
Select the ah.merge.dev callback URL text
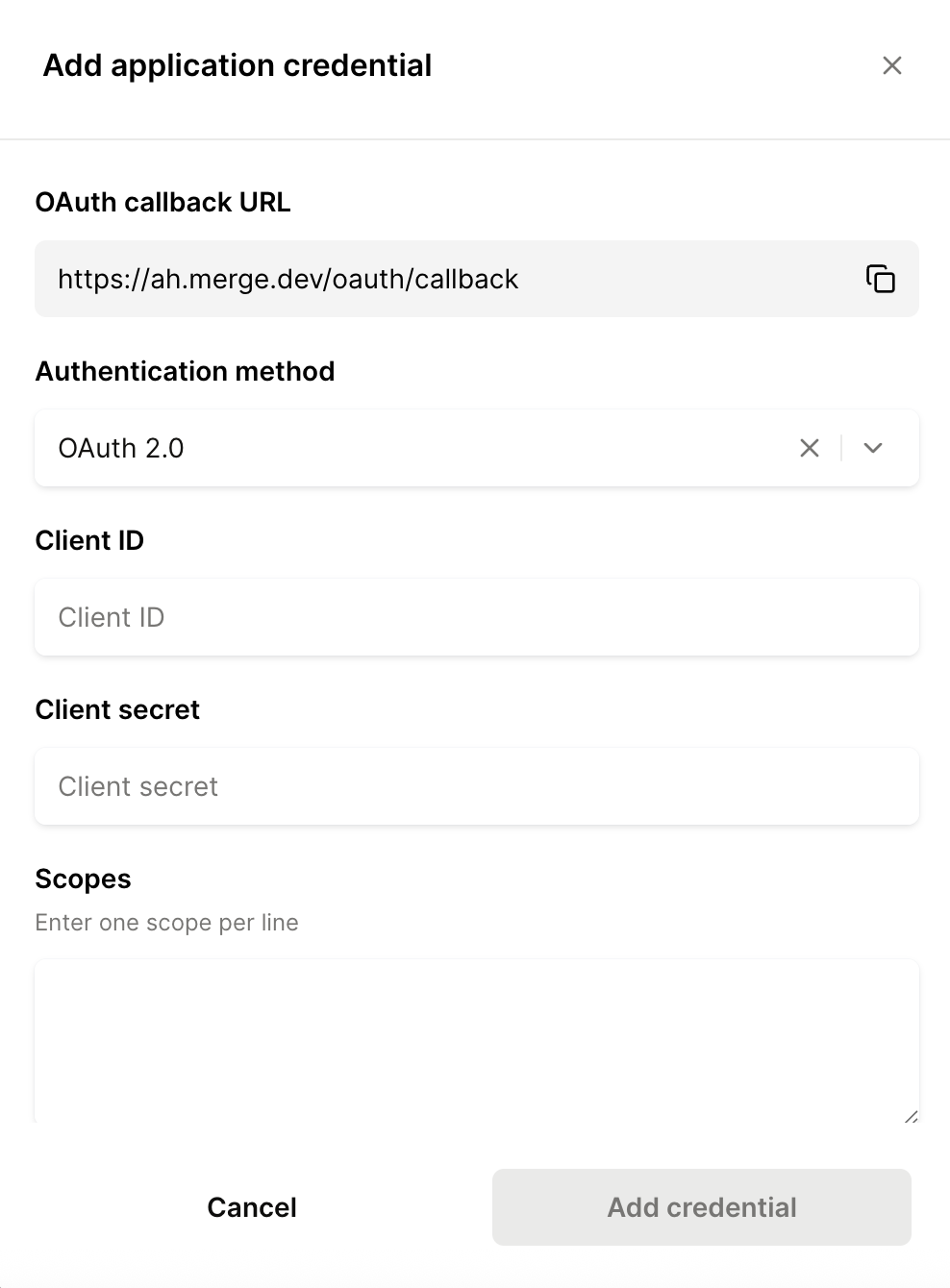coord(288,279)
